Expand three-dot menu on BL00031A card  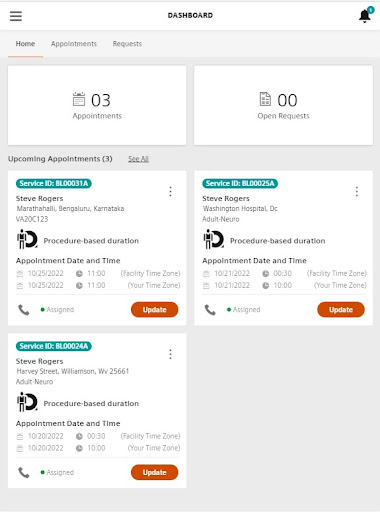tap(170, 191)
